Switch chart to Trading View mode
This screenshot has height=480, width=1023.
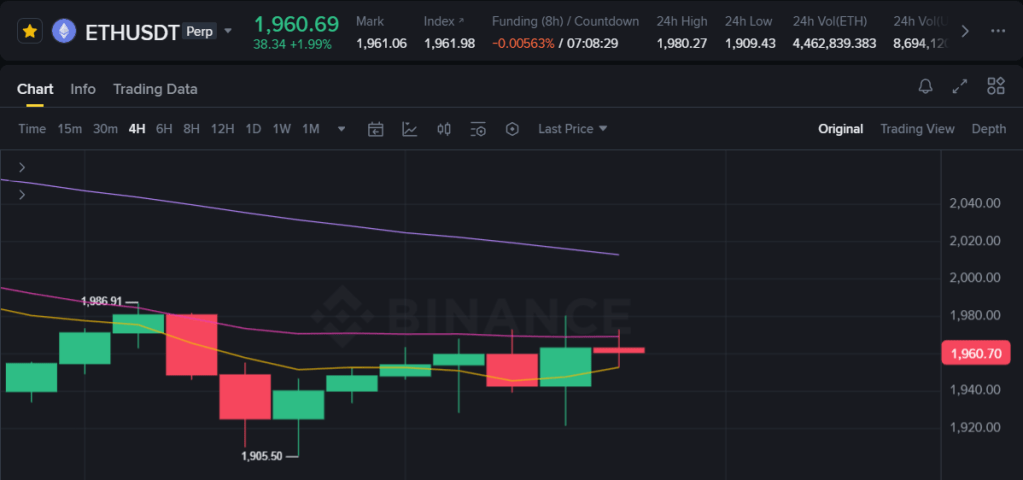[x=917, y=129]
